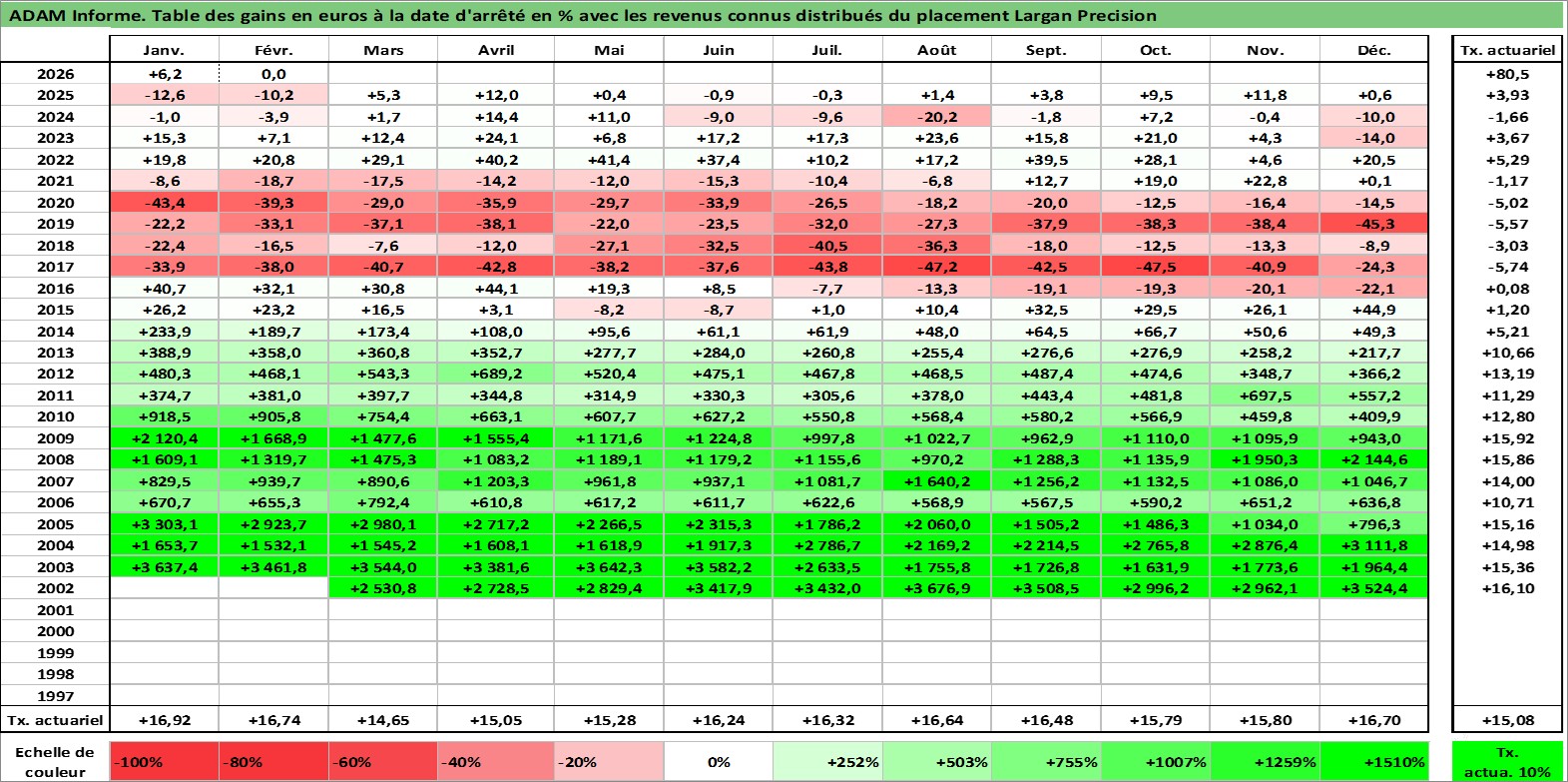The width and height of the screenshot is (1568, 782).
Task: Click the +41,4 cell in 2022 row
Action: pos(609,160)
